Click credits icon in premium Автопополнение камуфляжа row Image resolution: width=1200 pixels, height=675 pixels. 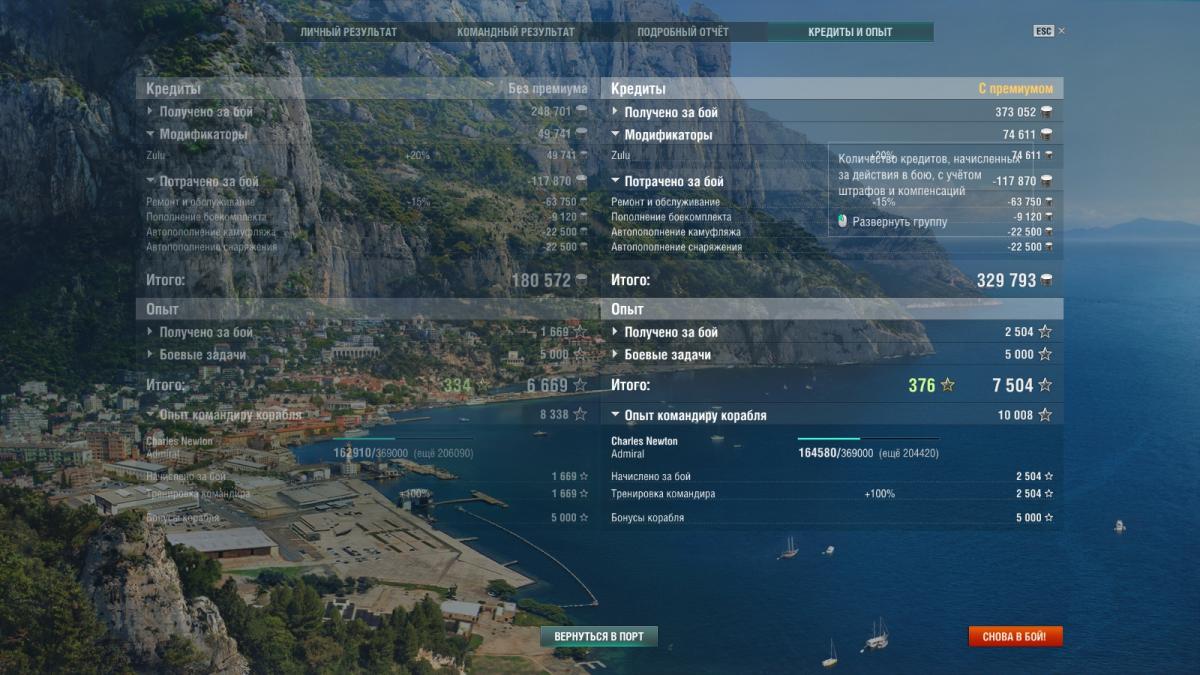pyautogui.click(x=1050, y=232)
